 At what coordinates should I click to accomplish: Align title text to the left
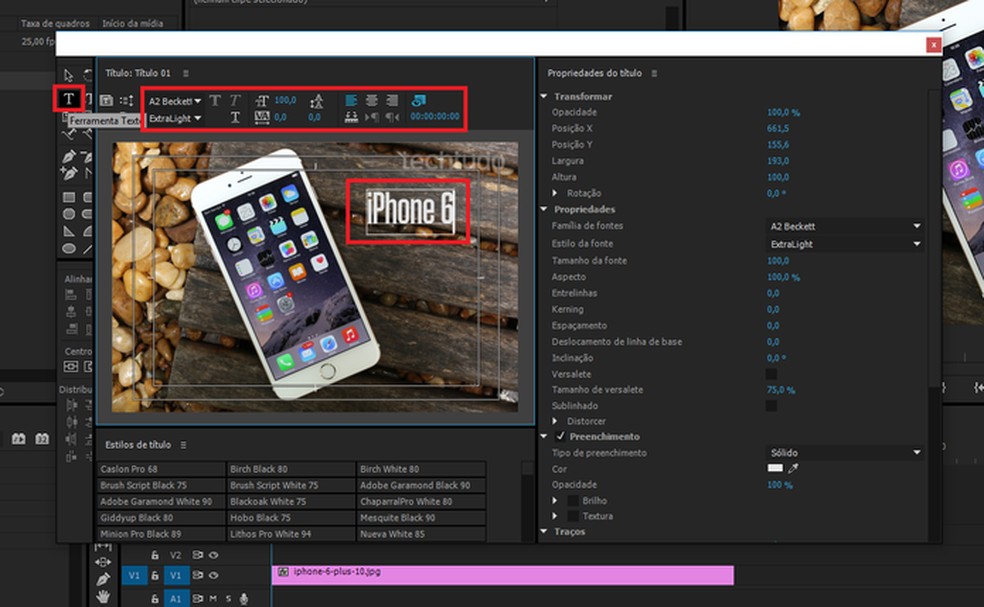(351, 101)
